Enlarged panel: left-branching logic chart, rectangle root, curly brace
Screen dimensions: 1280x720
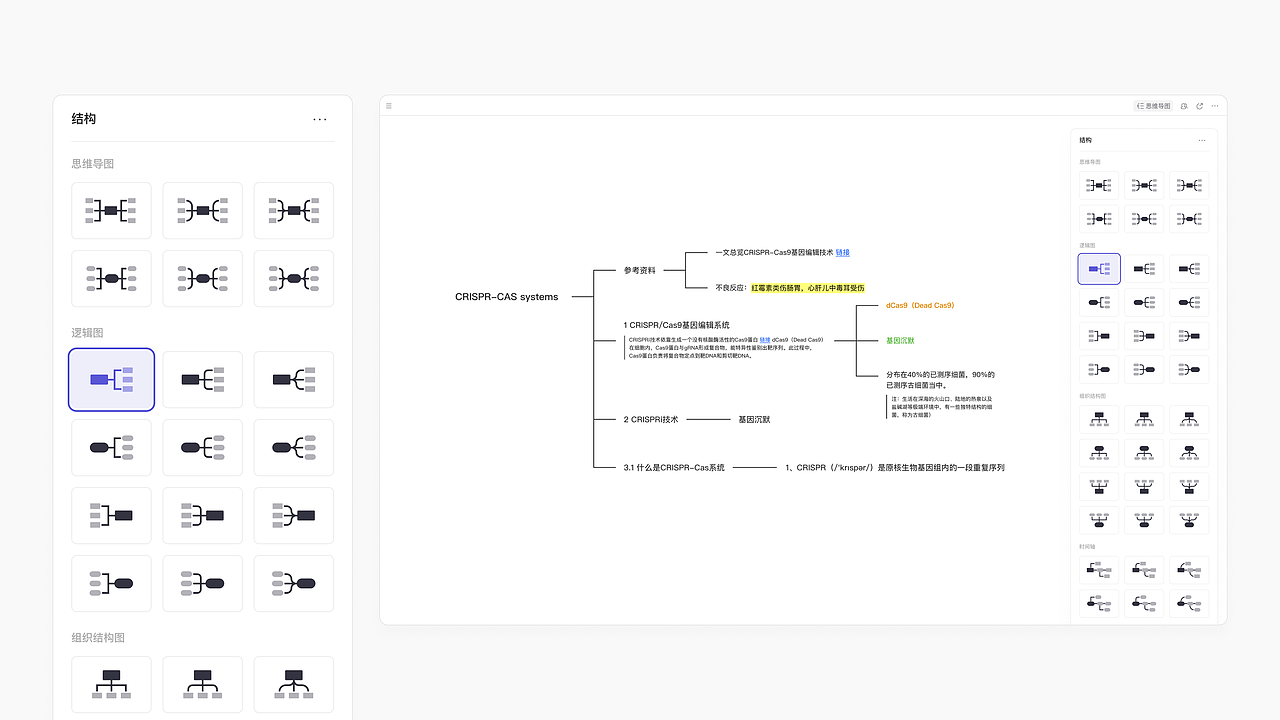click(x=203, y=515)
